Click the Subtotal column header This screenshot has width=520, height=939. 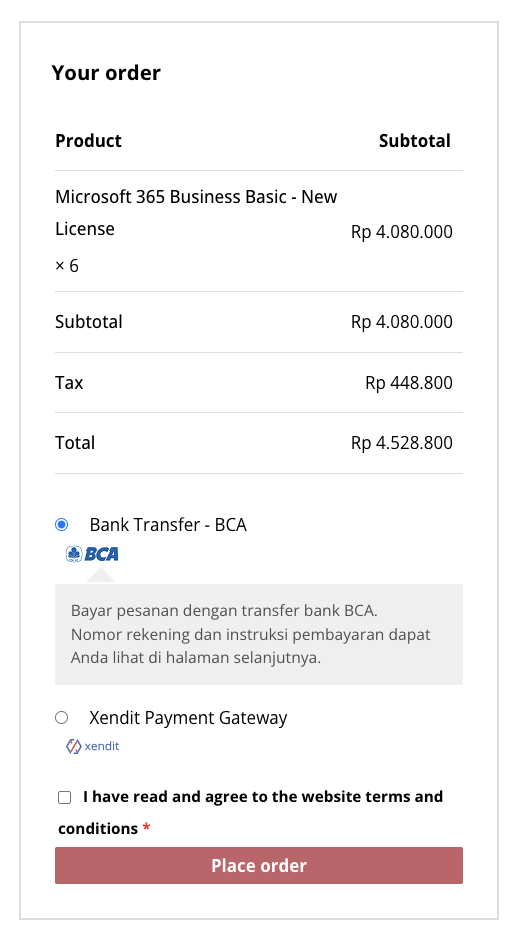[415, 141]
